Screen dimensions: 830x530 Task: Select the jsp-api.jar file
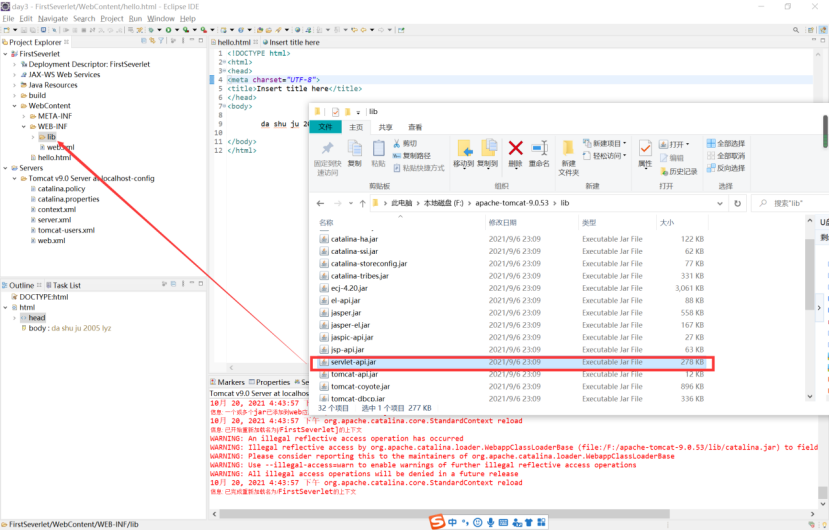coord(511,350)
